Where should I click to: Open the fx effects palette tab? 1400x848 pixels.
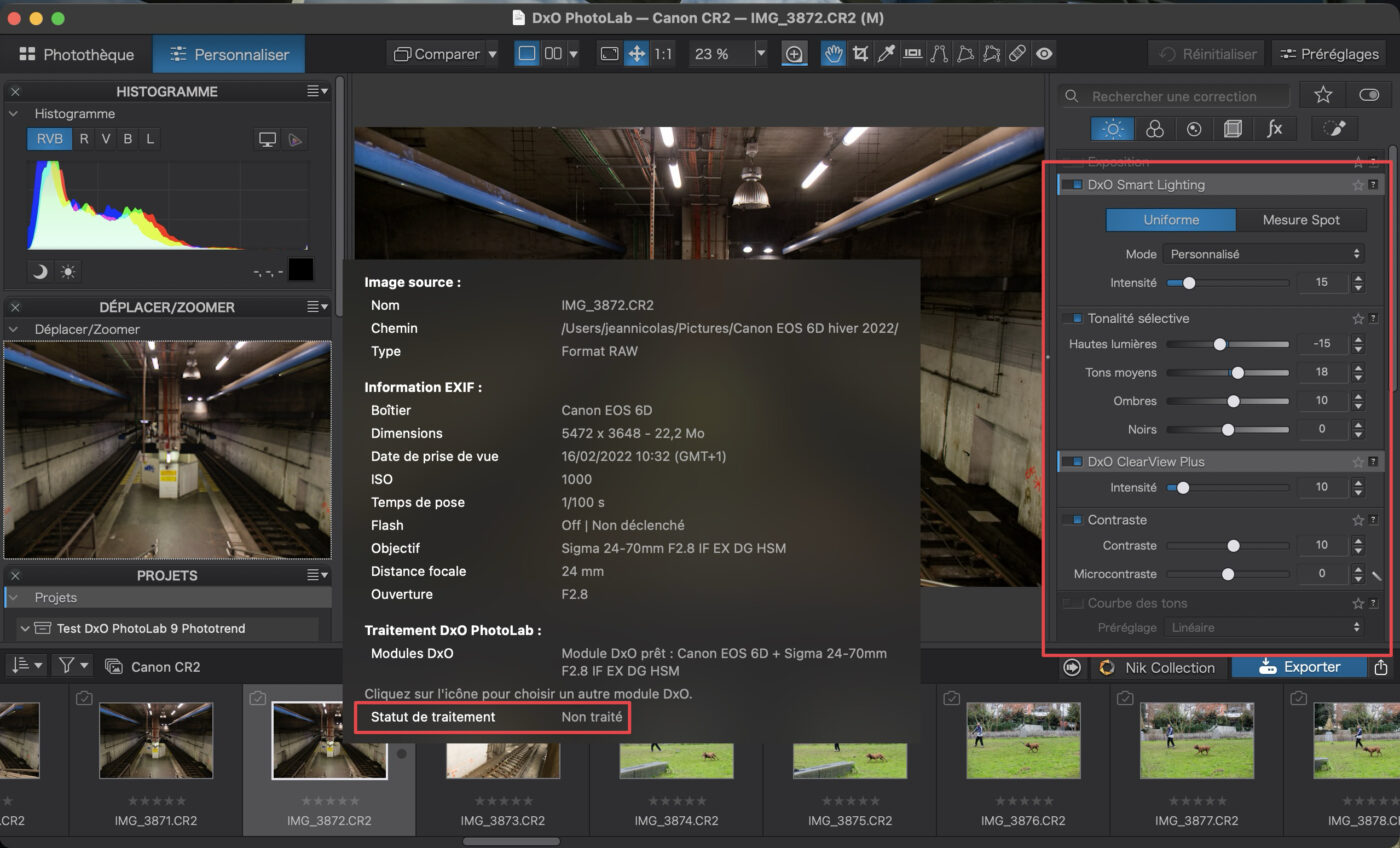1274,129
